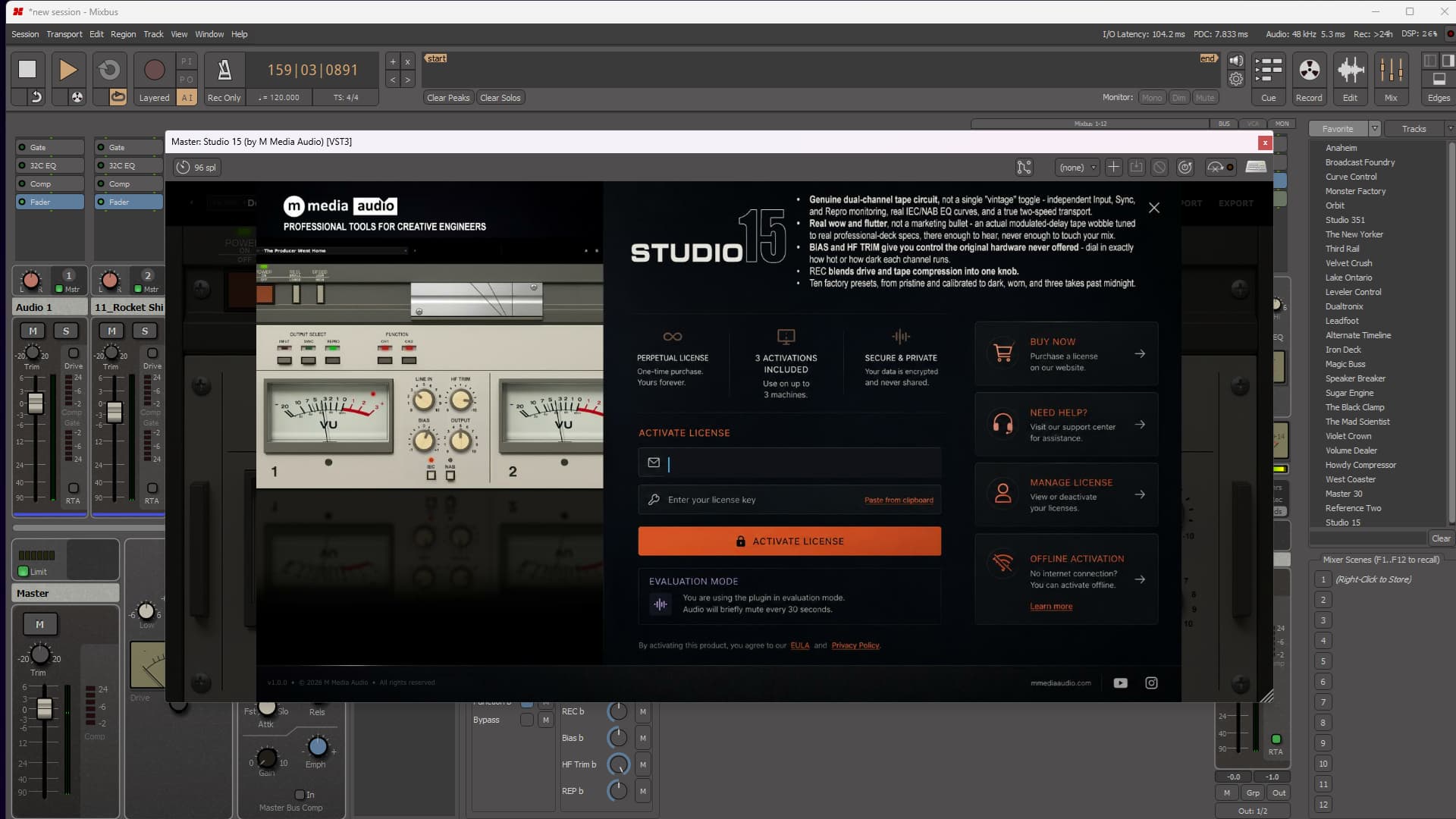Viewport: 1456px width, 819px height.
Task: Mute the 11_Rocket Shi track
Action: coord(111,331)
